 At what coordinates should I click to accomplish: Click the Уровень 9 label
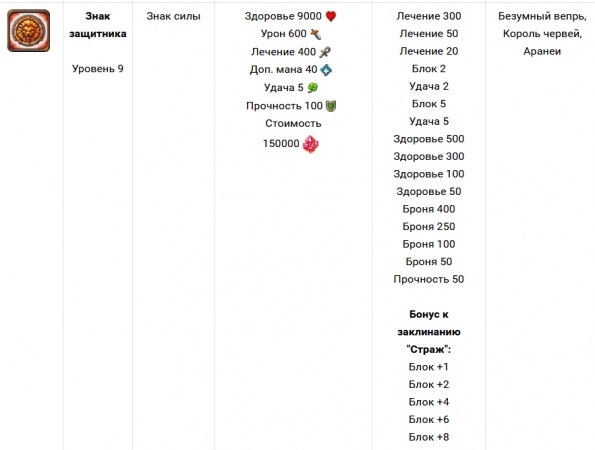tap(98, 69)
